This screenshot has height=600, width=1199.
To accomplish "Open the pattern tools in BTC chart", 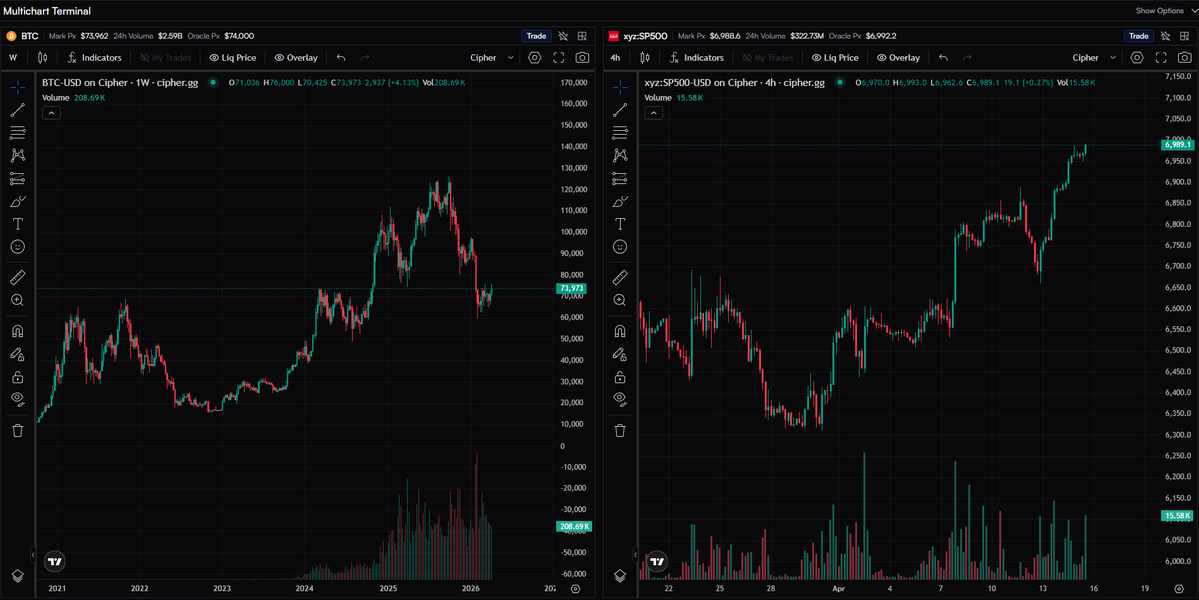I will click(18, 155).
